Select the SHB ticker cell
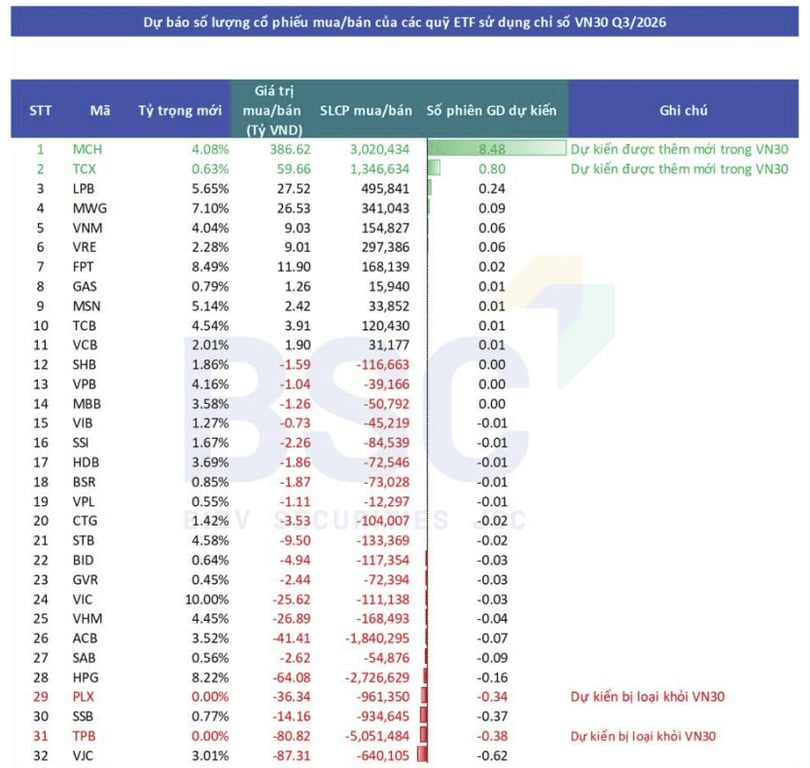 [84, 364]
